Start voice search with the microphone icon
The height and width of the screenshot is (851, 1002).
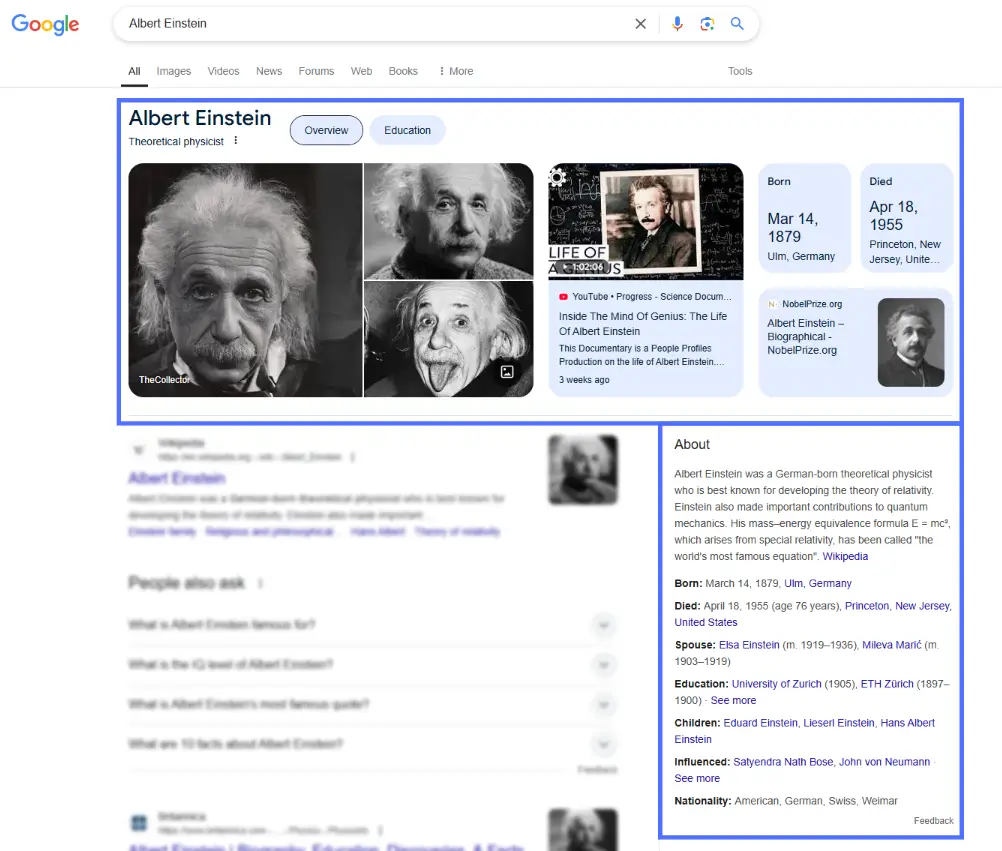pos(677,24)
